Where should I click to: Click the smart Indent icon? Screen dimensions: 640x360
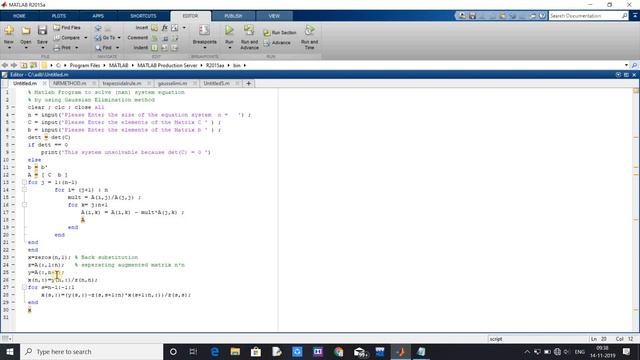coord(154,48)
